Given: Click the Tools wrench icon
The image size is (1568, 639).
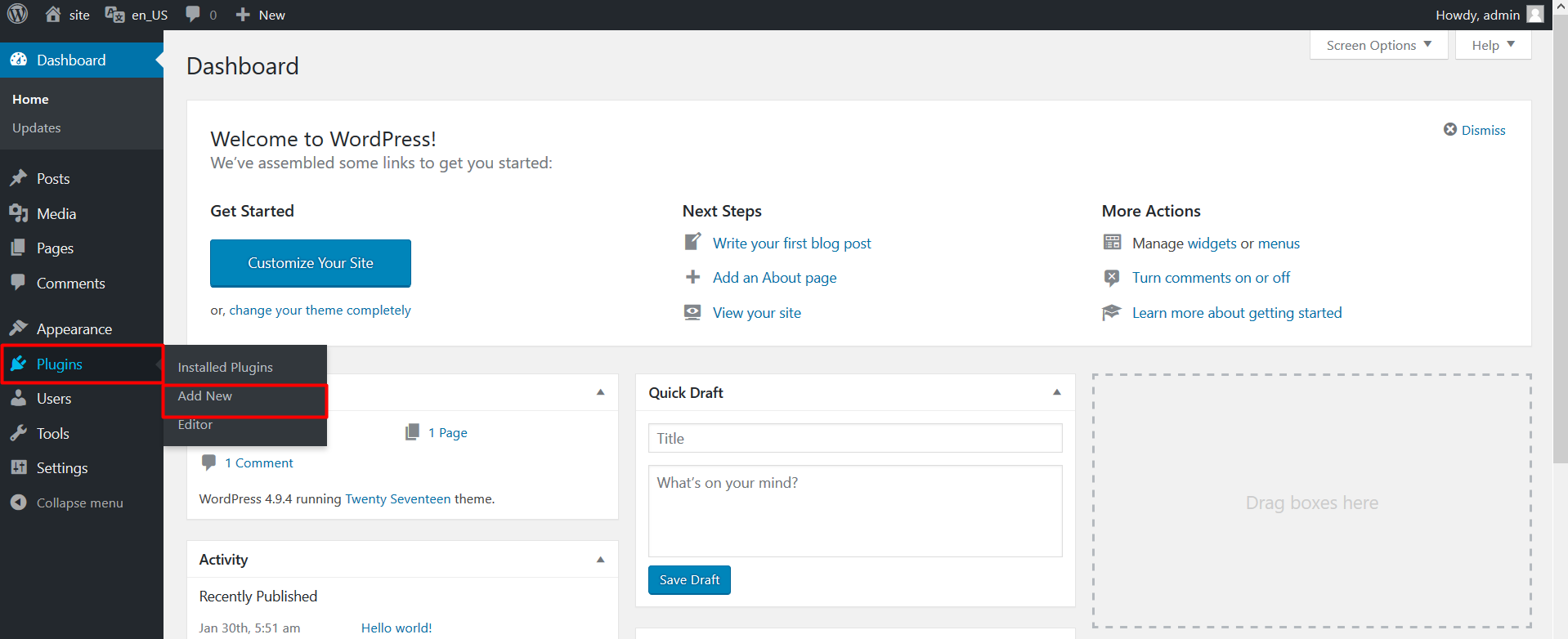Looking at the screenshot, I should point(18,433).
